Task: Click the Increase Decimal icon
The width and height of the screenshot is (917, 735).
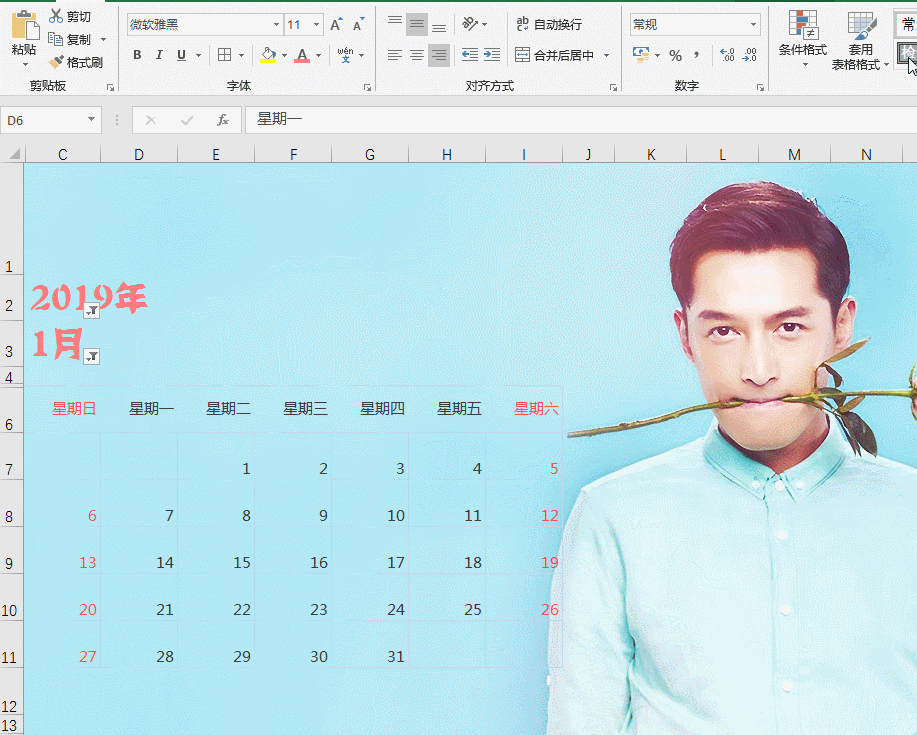Action: [727, 55]
